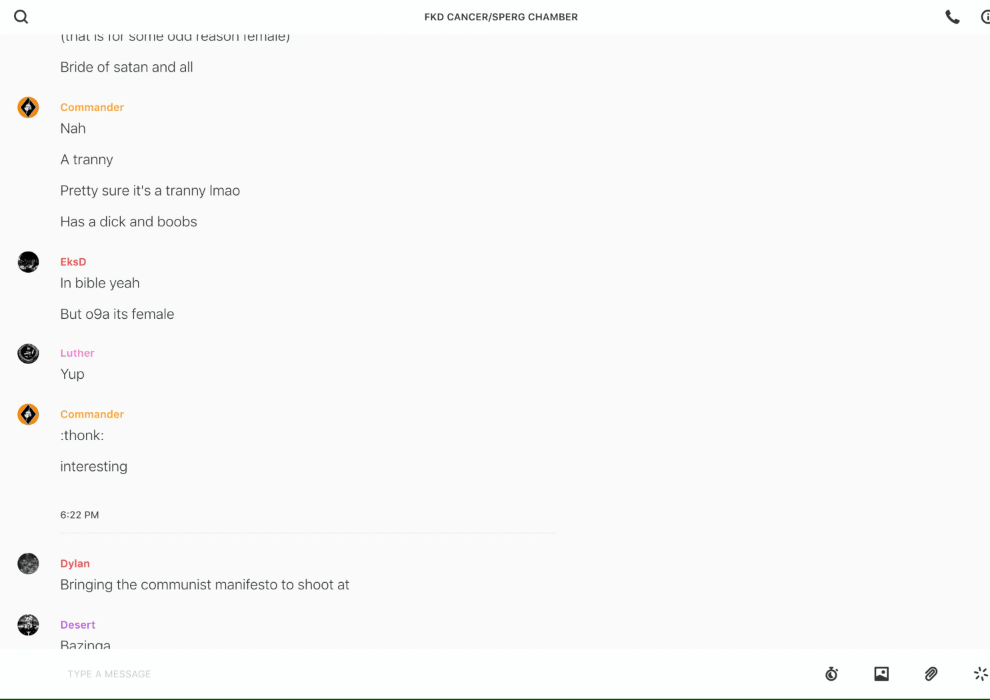Click Commander's orange avatar above "Nah"

click(x=28, y=107)
